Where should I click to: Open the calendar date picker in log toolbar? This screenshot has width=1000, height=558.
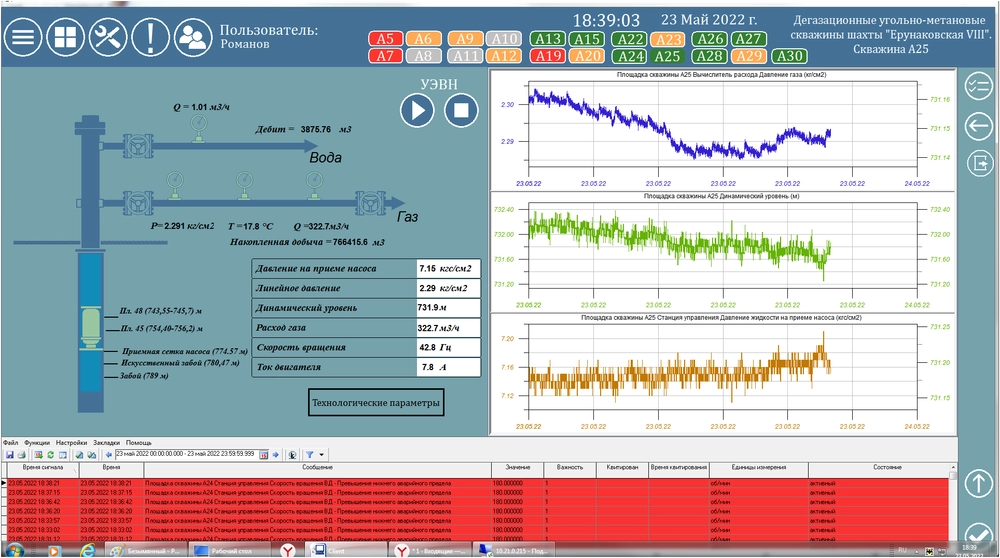[264, 454]
